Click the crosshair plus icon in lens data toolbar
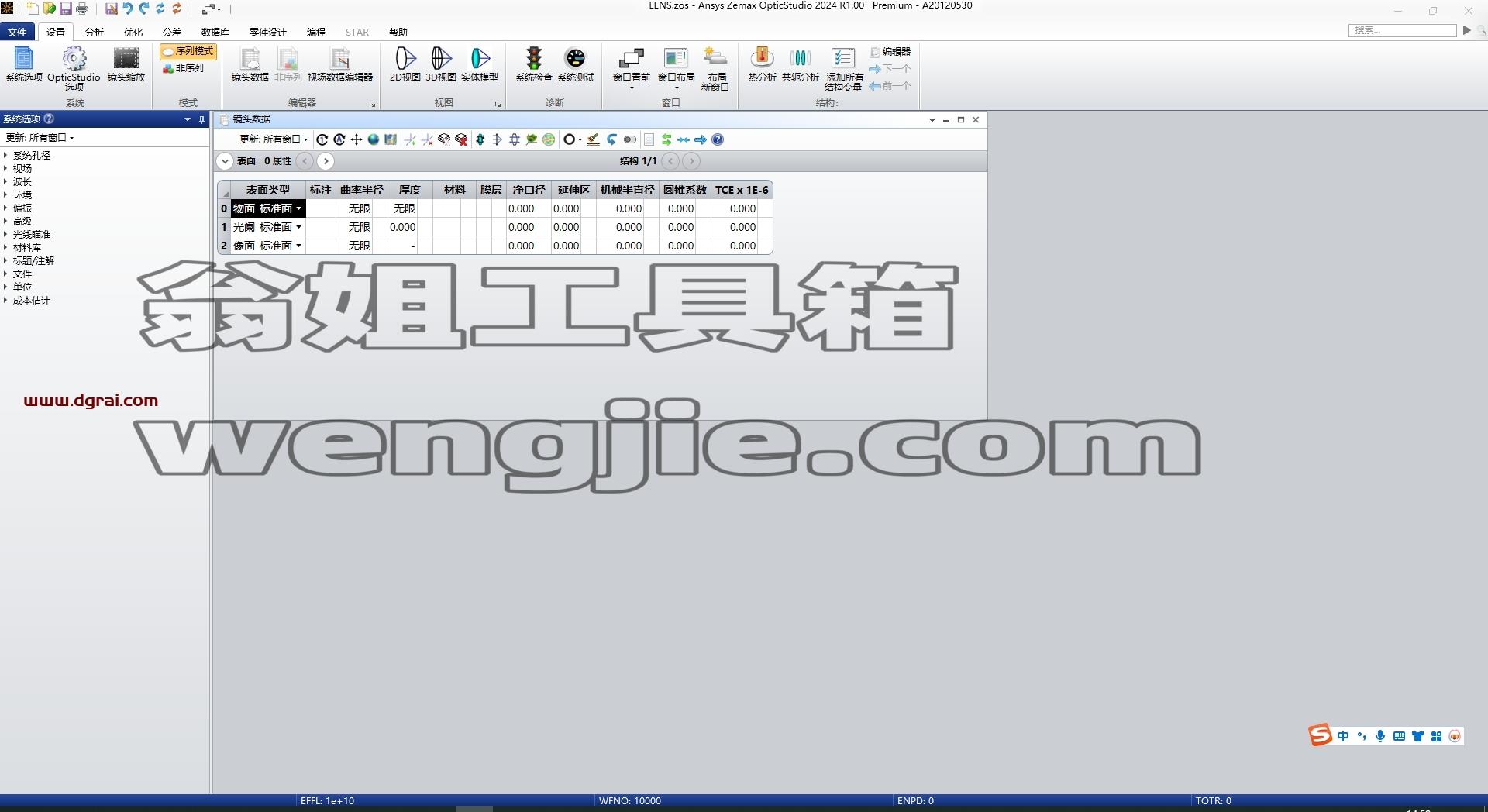Image resolution: width=1488 pixels, height=812 pixels. click(x=356, y=139)
